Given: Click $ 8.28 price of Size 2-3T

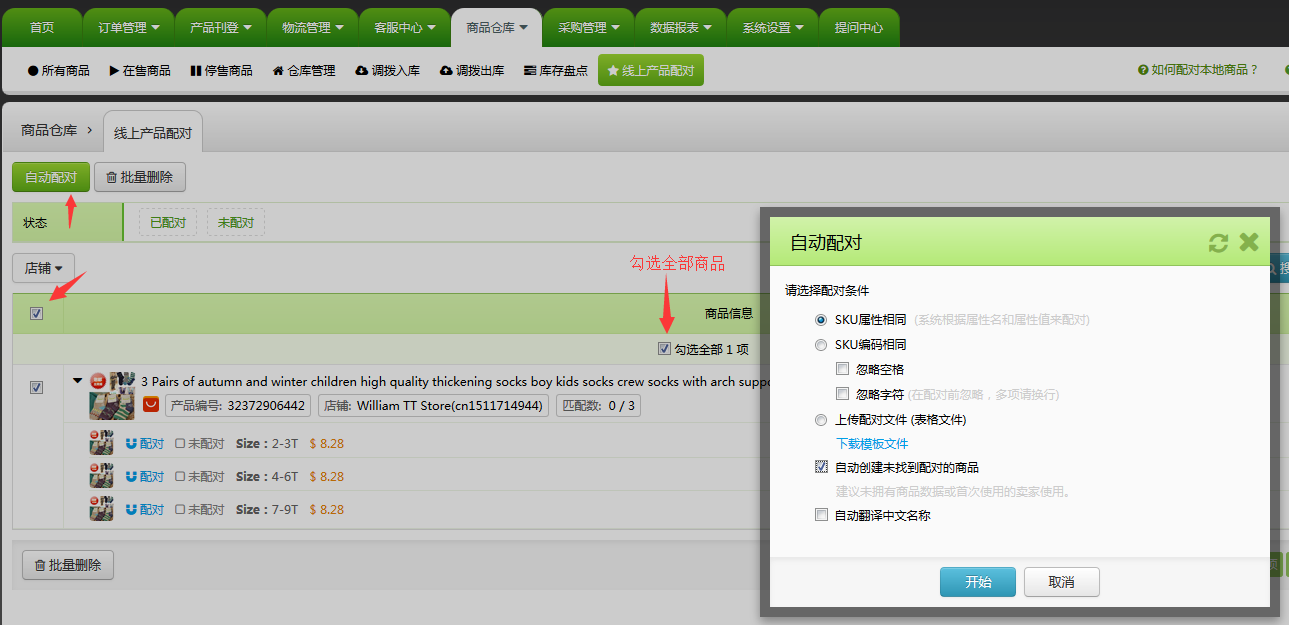Looking at the screenshot, I should pos(326,443).
